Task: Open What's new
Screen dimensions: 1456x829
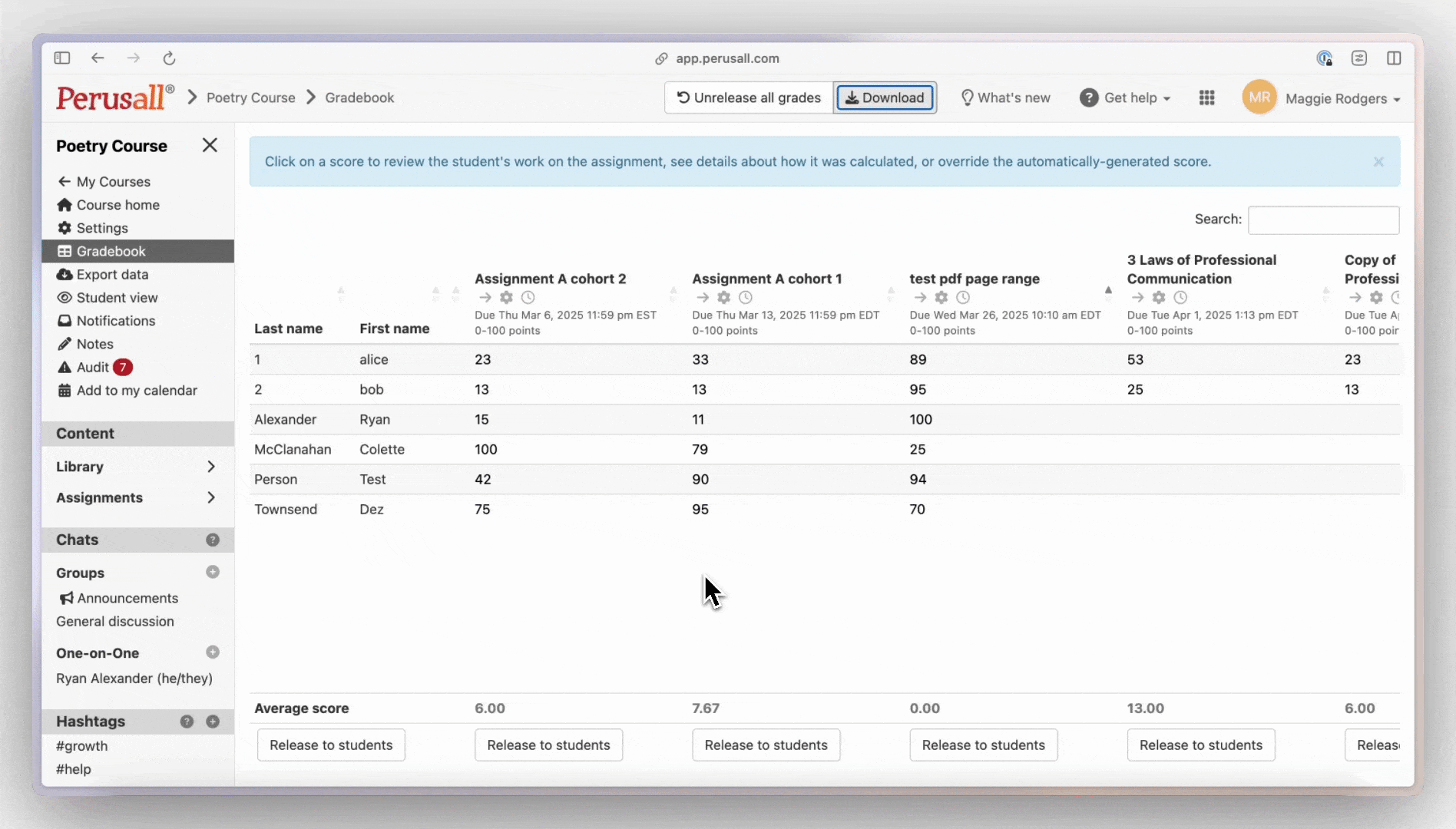Action: pos(1005,97)
